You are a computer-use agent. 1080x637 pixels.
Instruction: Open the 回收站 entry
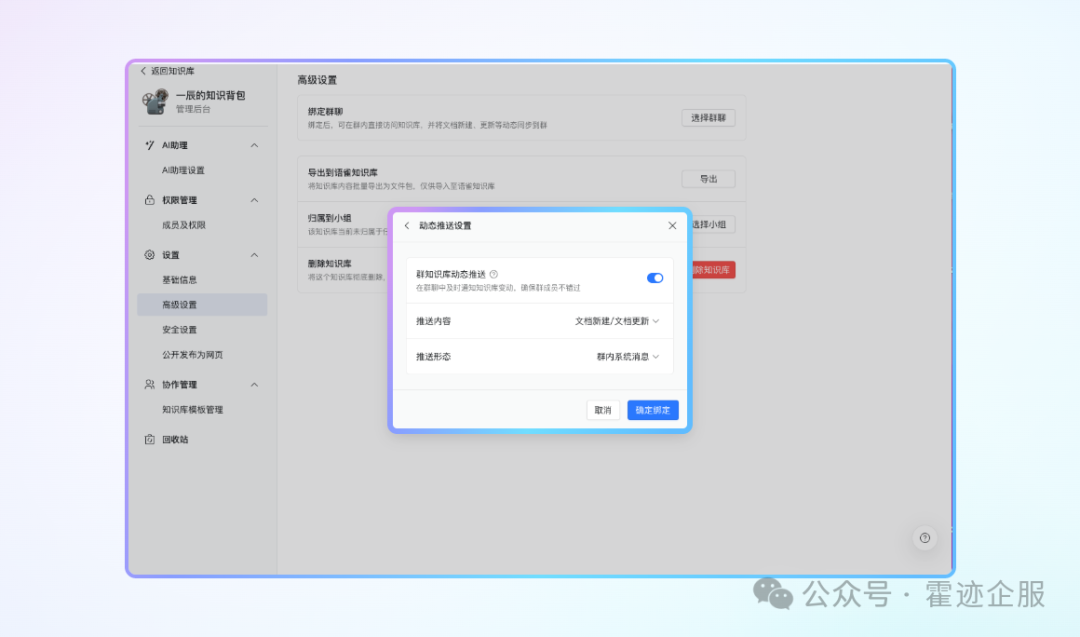pyautogui.click(x=175, y=439)
